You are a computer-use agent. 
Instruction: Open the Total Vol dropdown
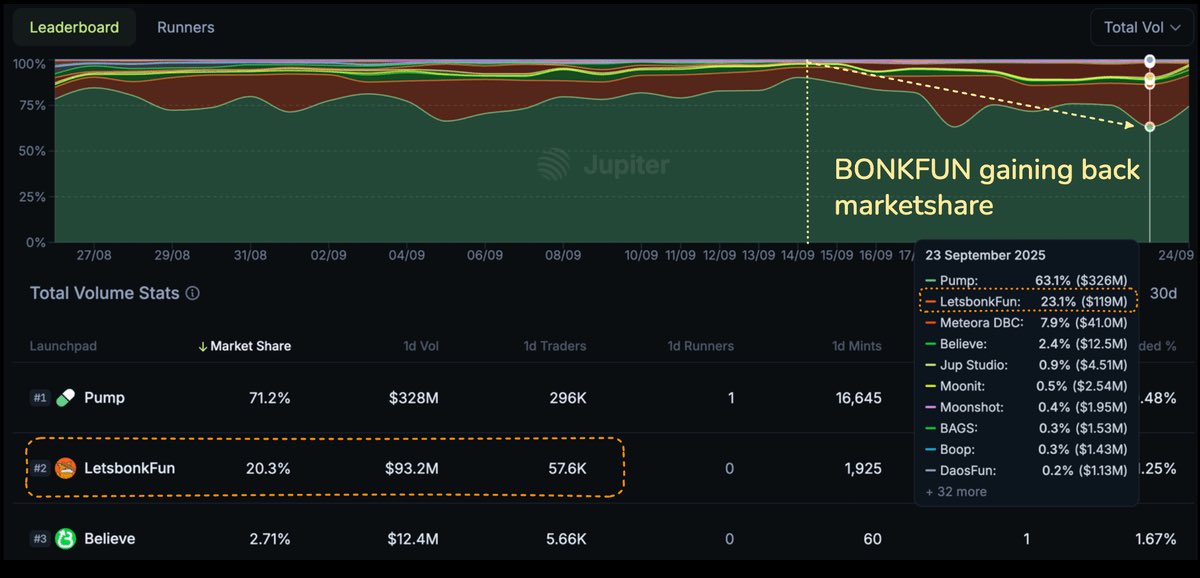pyautogui.click(x=1141, y=28)
